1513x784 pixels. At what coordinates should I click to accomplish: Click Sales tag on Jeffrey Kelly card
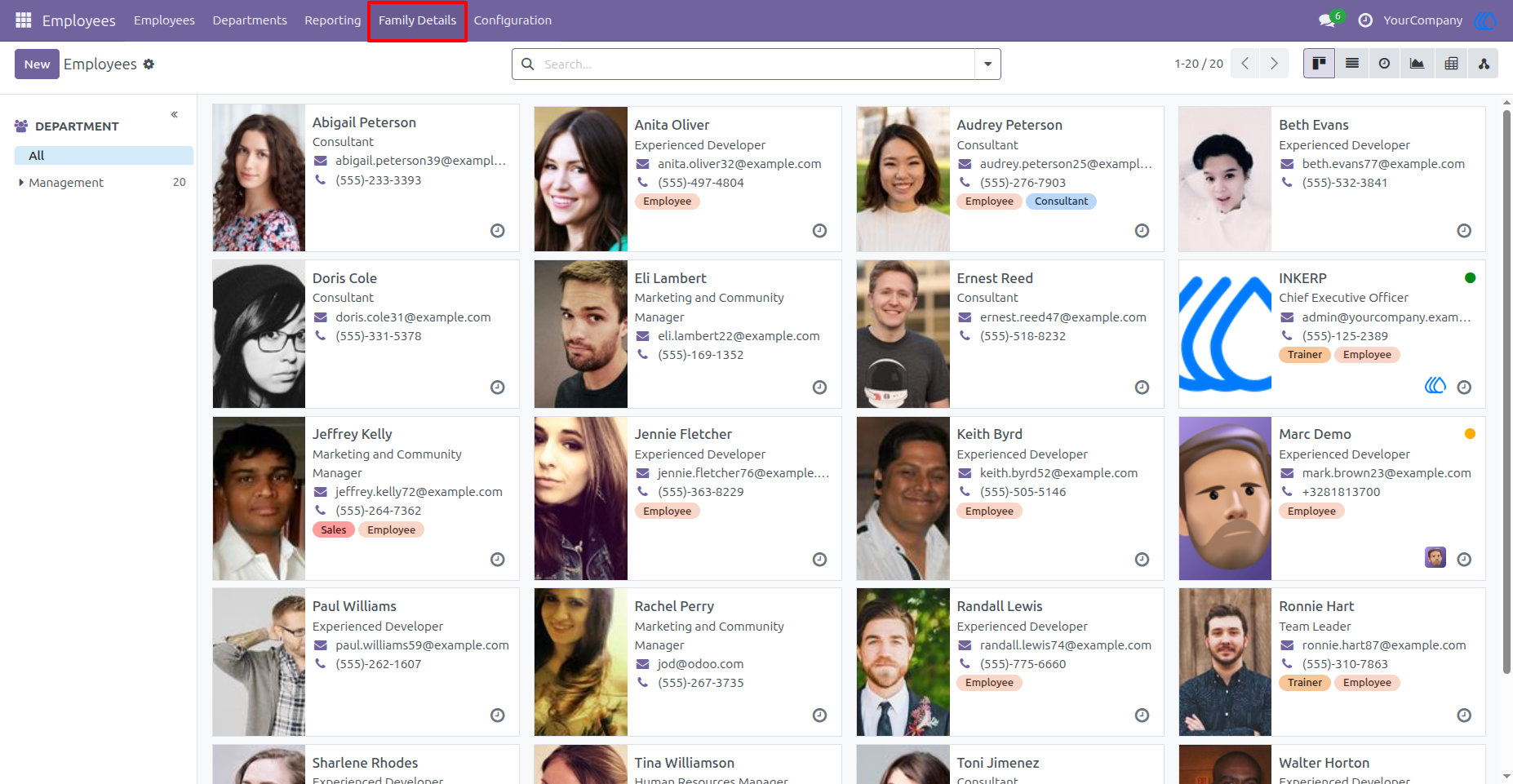pos(333,530)
